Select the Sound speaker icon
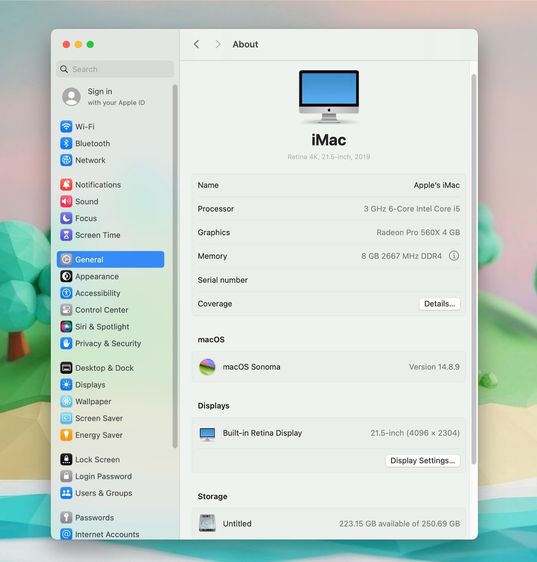 (x=66, y=201)
